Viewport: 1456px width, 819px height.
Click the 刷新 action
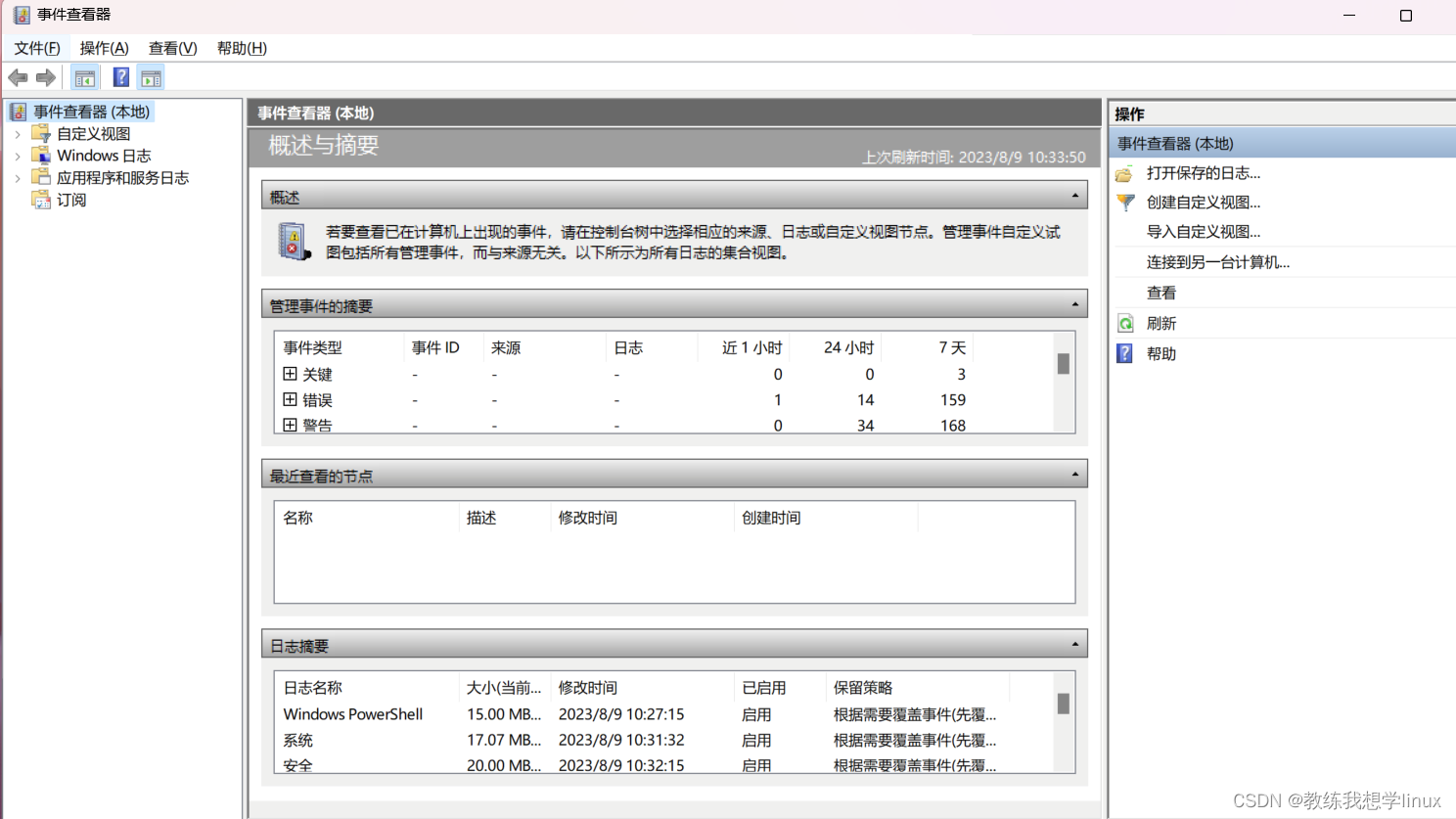click(x=1161, y=324)
